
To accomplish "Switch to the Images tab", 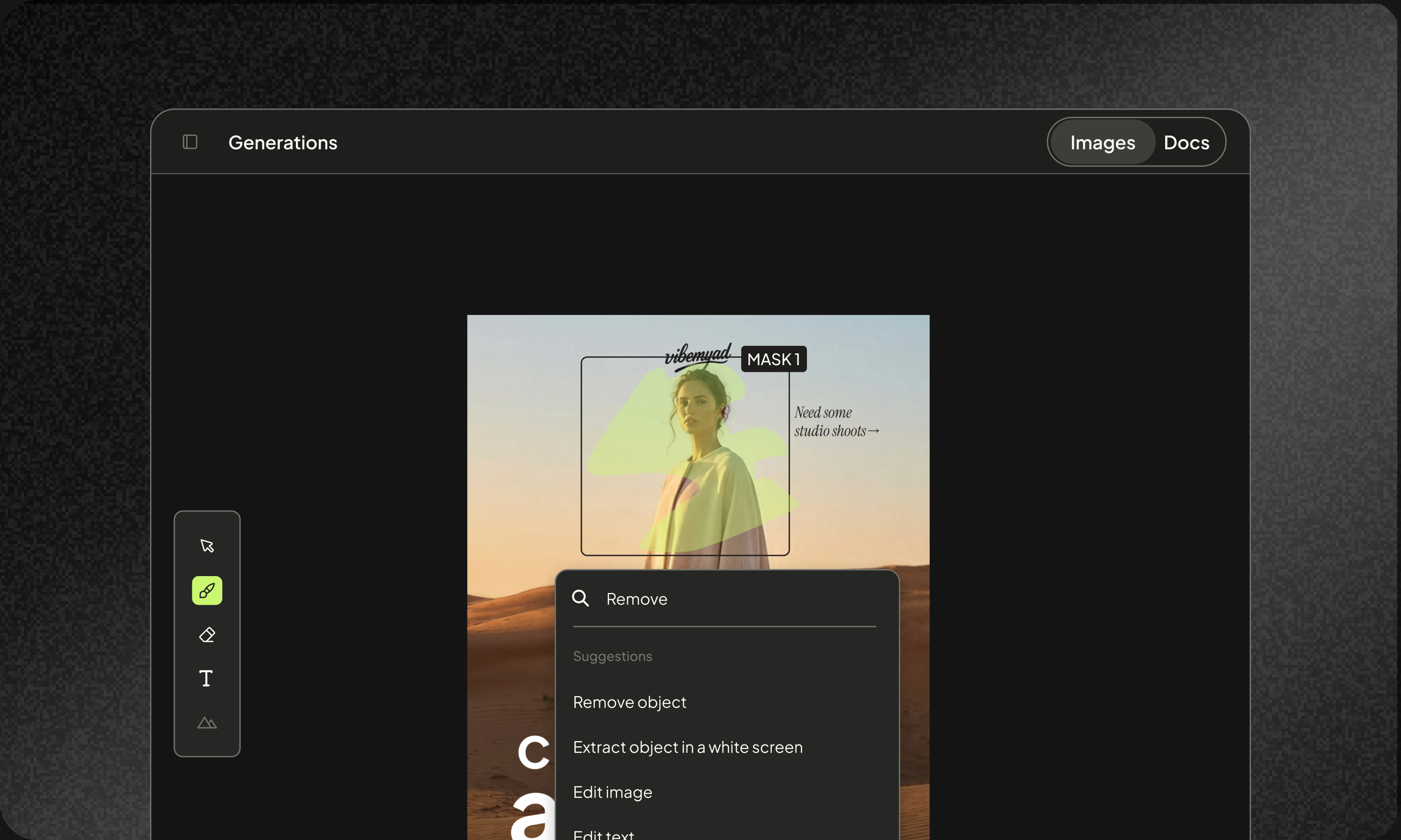I will click(1102, 142).
